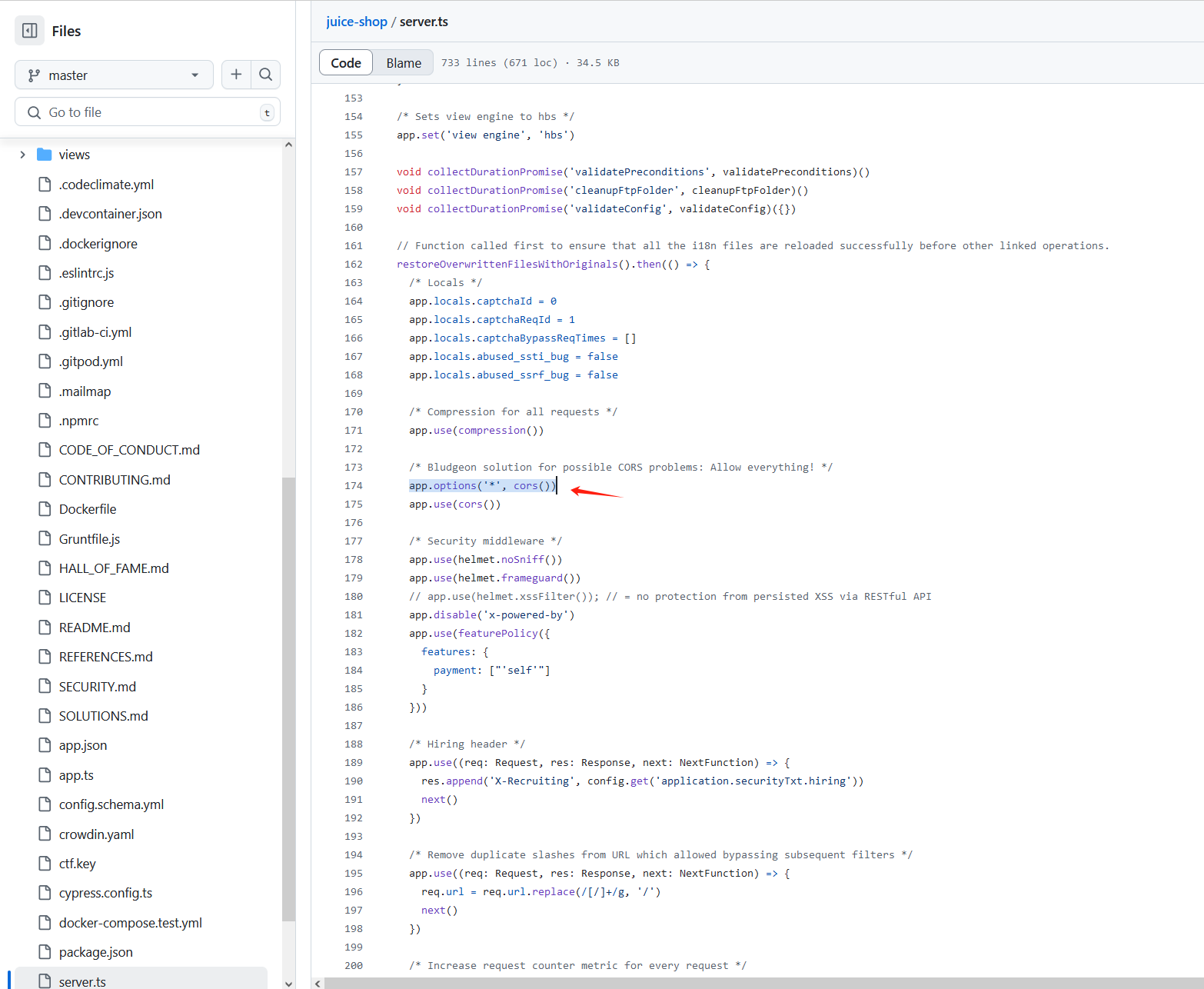Click the file icon beside .eslintrc.js
The image size is (1204, 989).
45,273
